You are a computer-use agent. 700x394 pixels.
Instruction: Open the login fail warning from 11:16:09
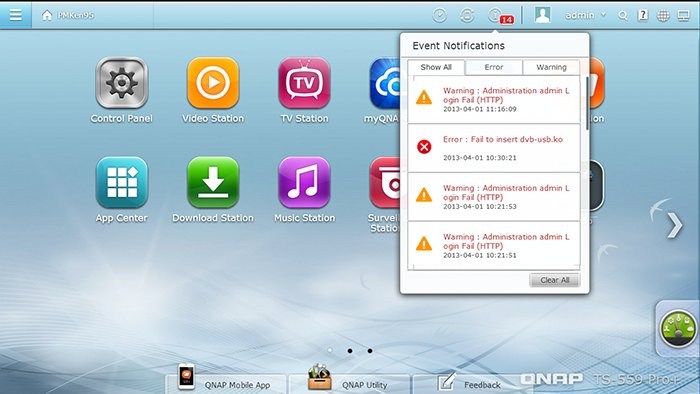click(x=494, y=100)
